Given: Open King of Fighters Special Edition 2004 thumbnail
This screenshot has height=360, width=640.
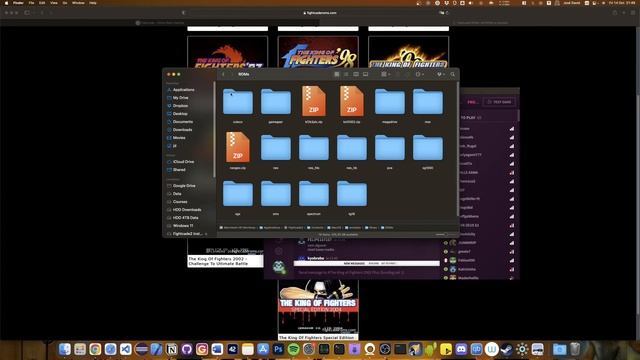Looking at the screenshot, I should coord(318,307).
